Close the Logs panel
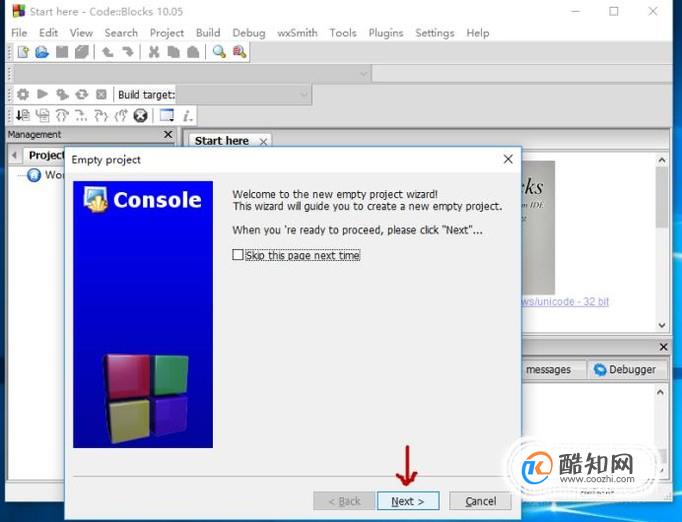This screenshot has width=682, height=522. (x=663, y=347)
